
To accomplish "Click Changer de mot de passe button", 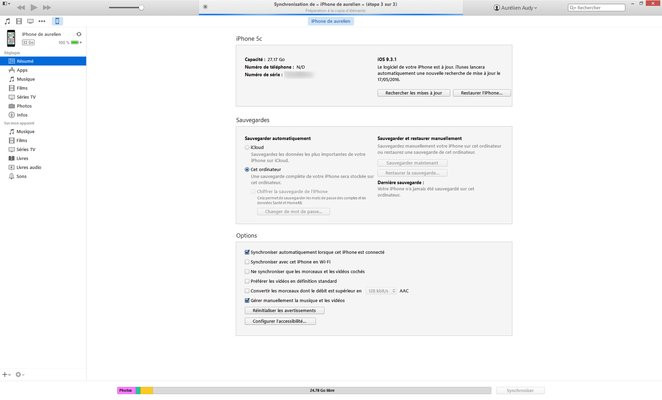I will click(293, 212).
